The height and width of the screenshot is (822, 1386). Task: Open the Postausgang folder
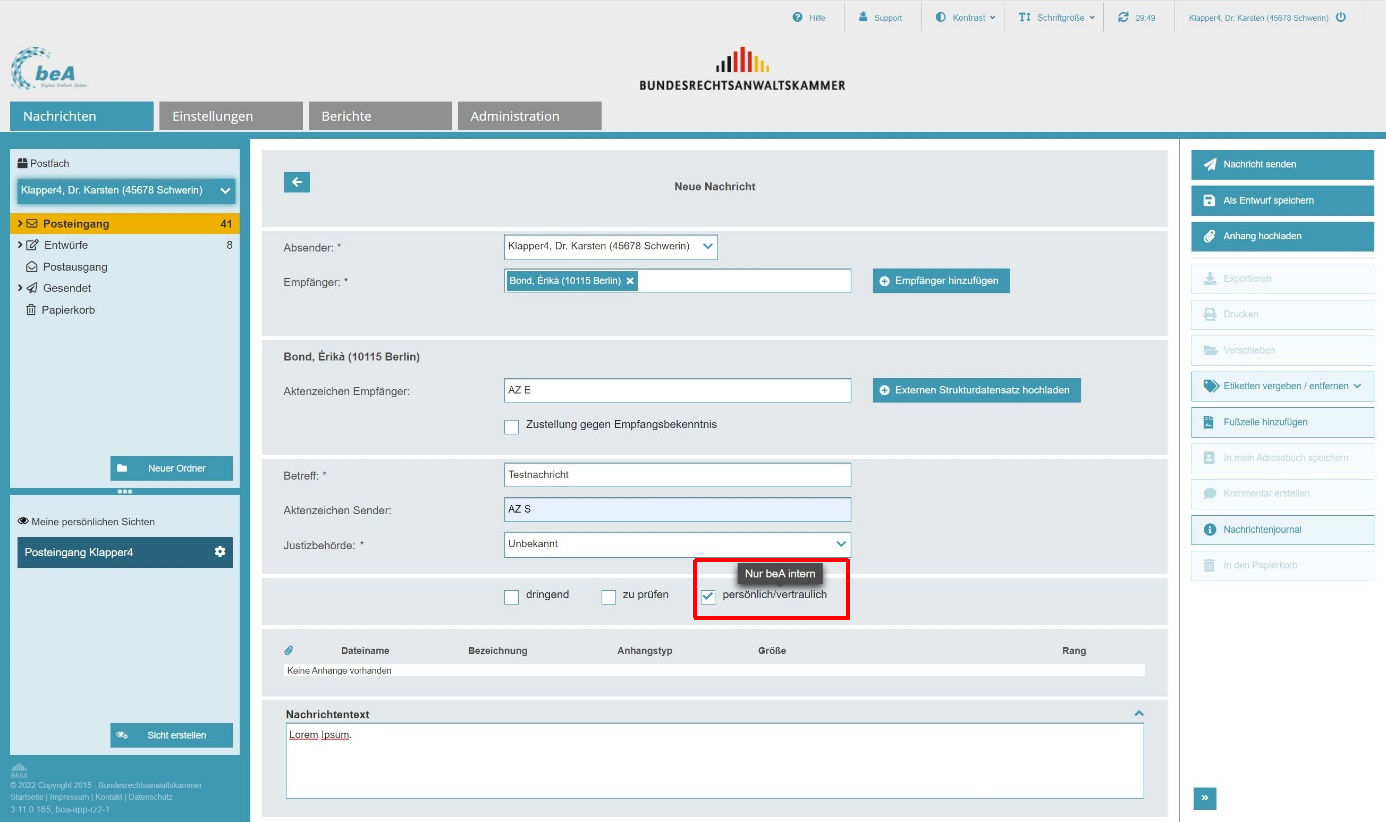pyautogui.click(x=75, y=267)
